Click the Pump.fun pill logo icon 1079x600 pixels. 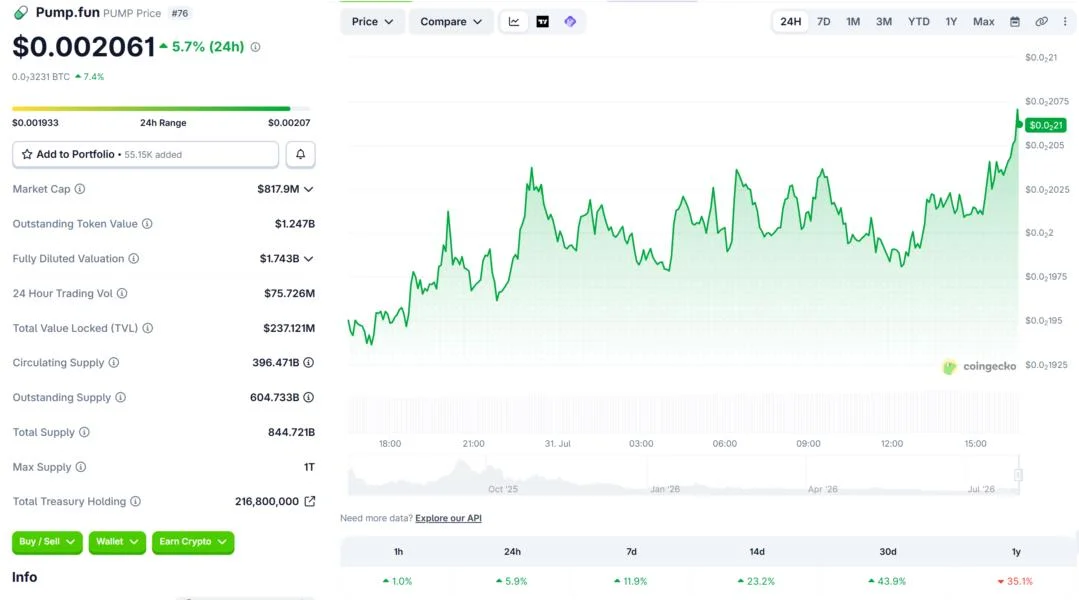click(x=21, y=12)
